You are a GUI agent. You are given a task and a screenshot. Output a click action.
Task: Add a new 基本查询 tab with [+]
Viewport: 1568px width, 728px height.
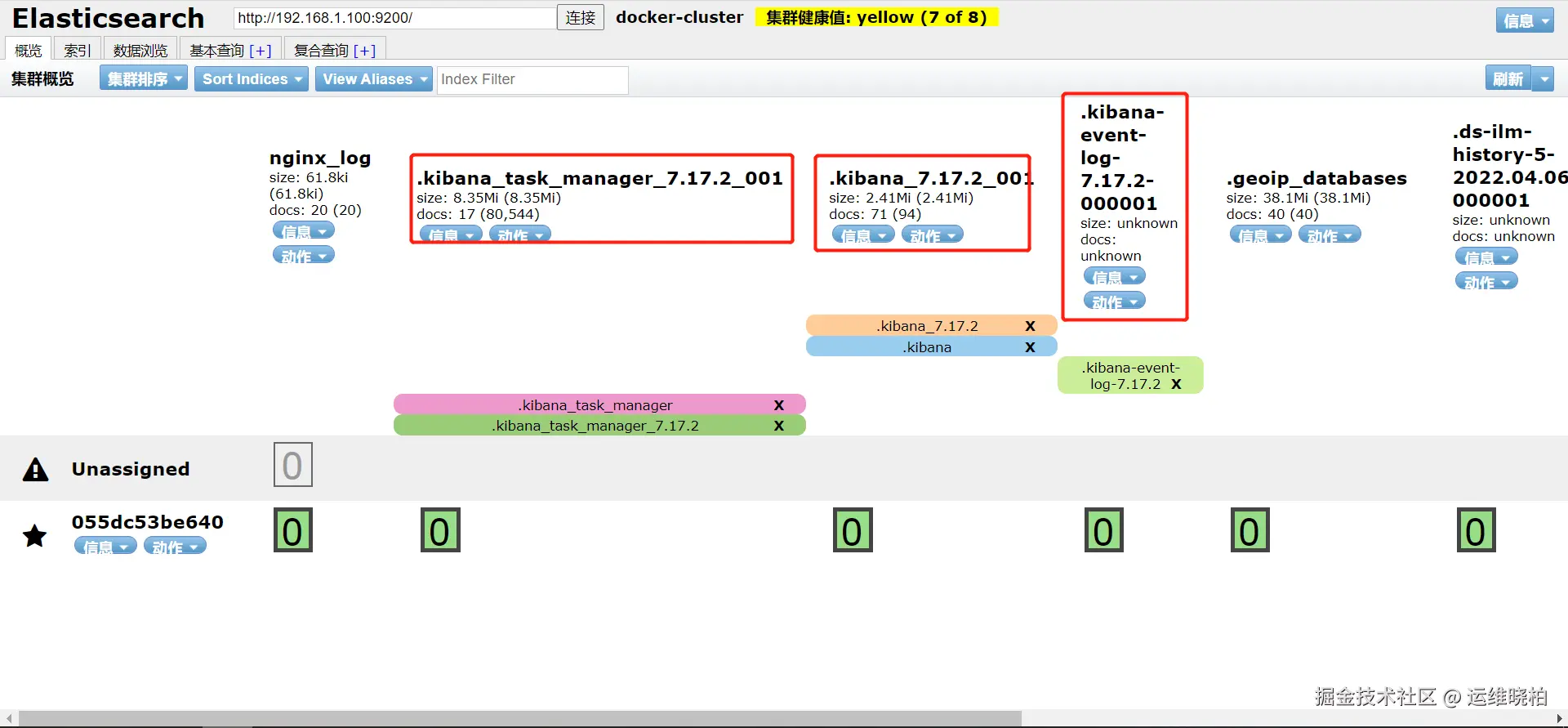(261, 51)
